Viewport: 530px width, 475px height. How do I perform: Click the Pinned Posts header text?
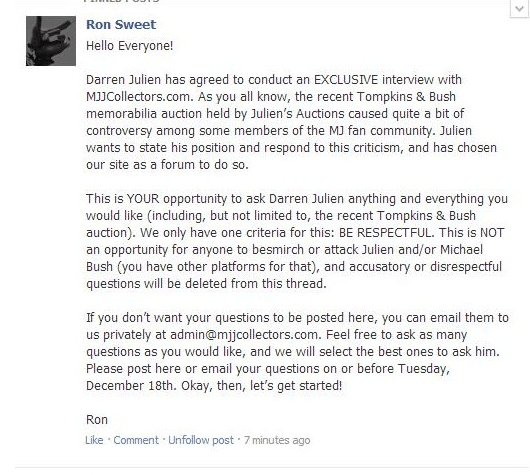point(122,1)
